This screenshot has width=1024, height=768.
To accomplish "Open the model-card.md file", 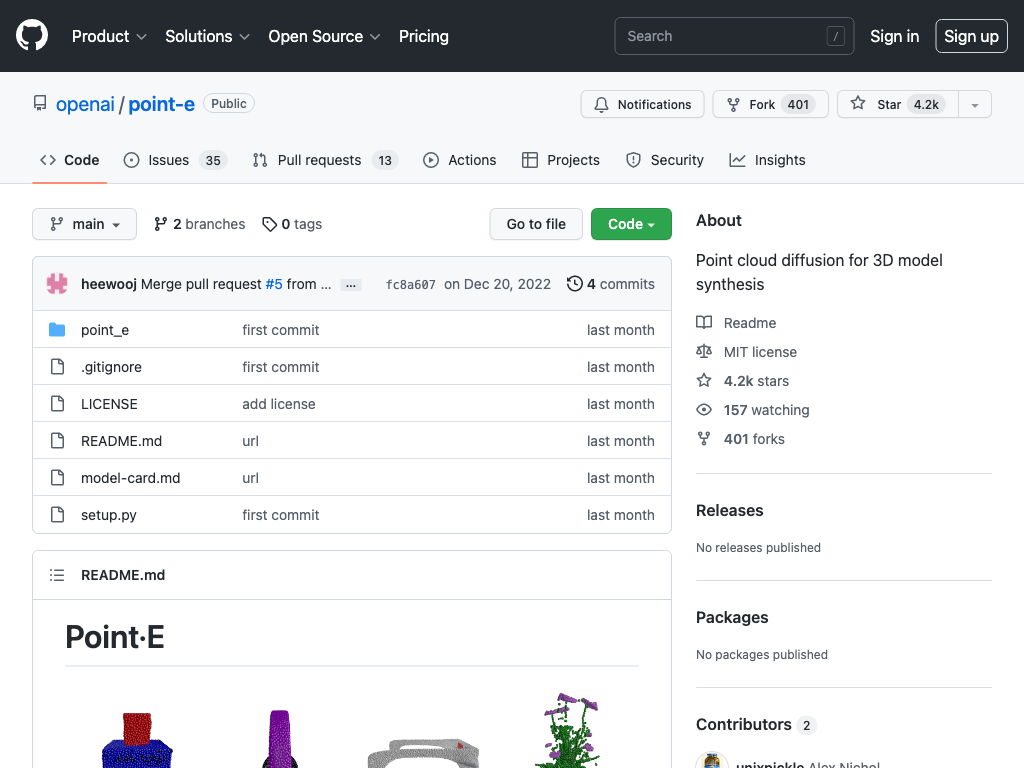I will tap(131, 478).
